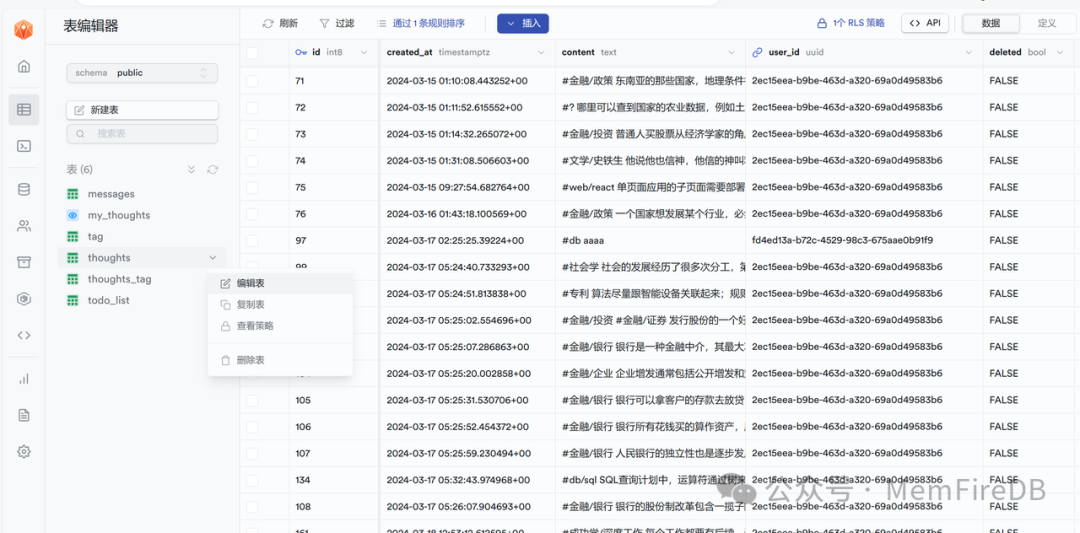Screen dimensions: 1080x533
Task: Click the API button
Action: pyautogui.click(x=925, y=23)
